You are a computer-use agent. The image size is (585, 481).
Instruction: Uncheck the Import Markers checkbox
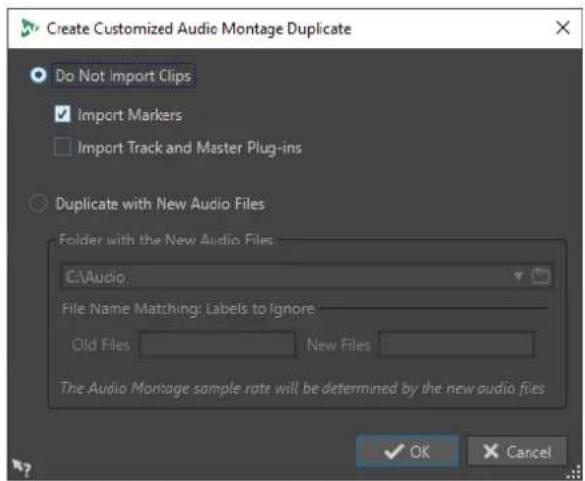point(62,114)
